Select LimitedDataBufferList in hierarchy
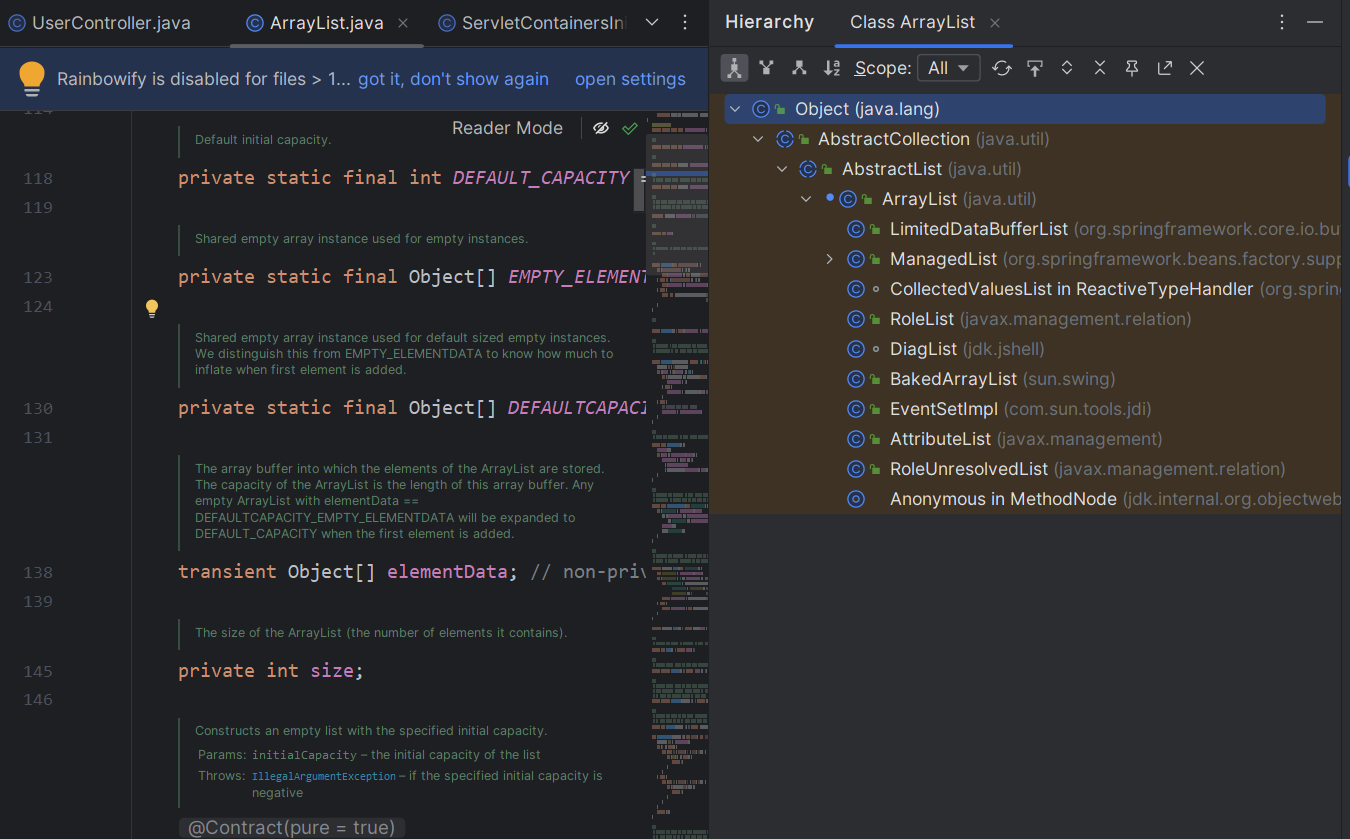This screenshot has width=1350, height=839. click(1025, 229)
